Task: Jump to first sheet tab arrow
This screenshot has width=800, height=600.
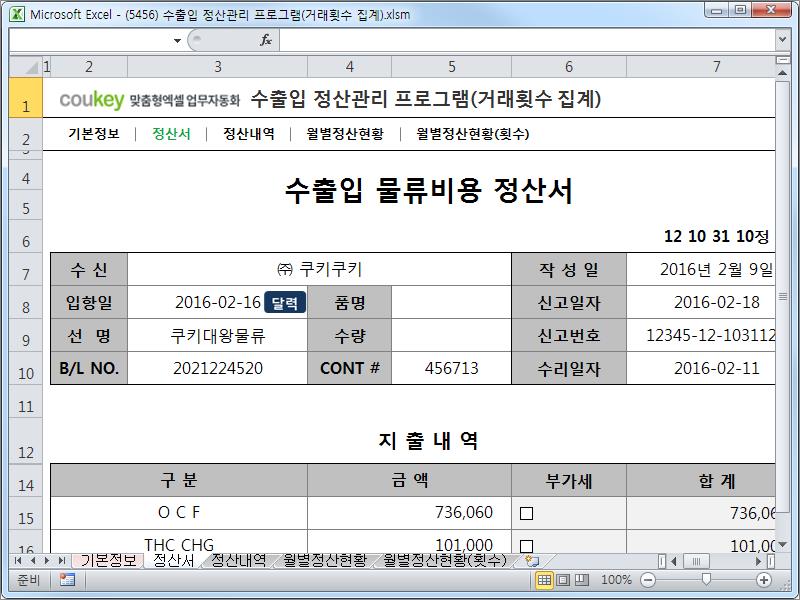Action: [x=18, y=561]
